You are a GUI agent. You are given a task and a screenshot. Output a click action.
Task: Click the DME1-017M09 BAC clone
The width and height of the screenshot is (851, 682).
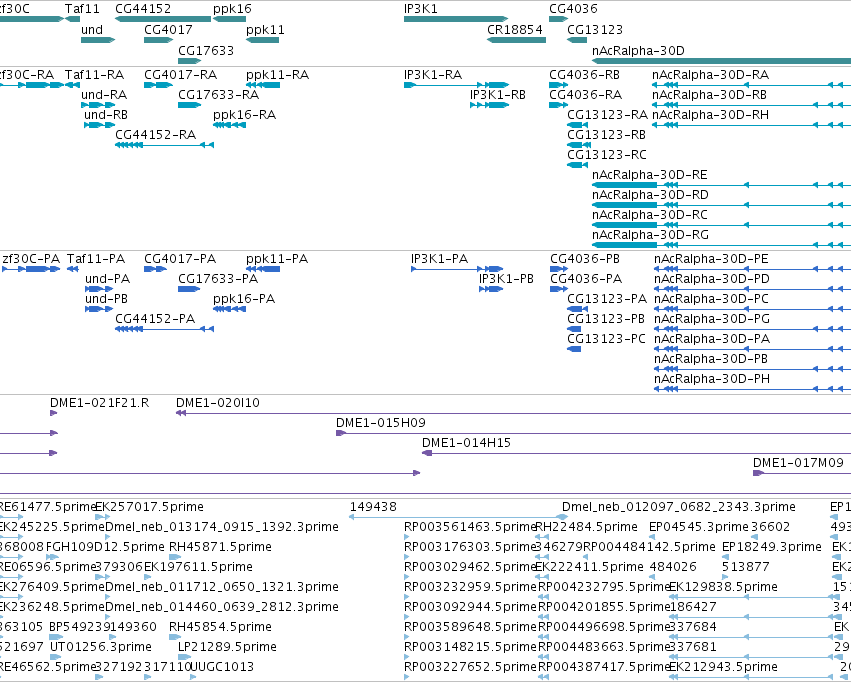(x=802, y=473)
